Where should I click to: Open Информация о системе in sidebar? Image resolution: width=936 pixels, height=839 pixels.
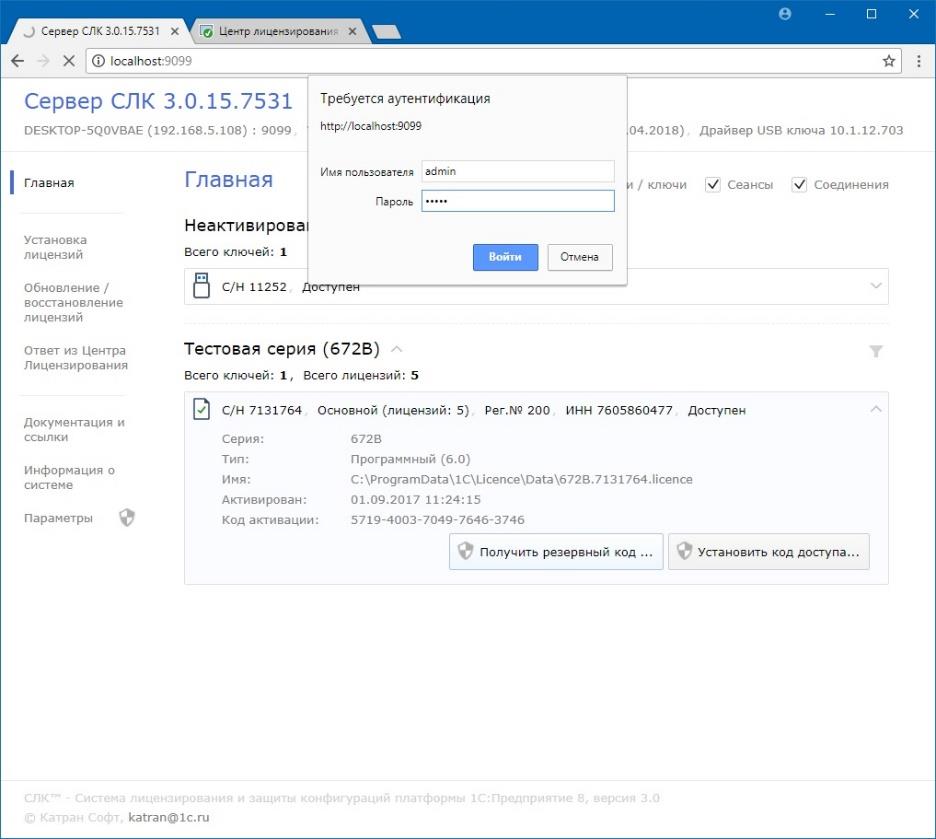[69, 477]
